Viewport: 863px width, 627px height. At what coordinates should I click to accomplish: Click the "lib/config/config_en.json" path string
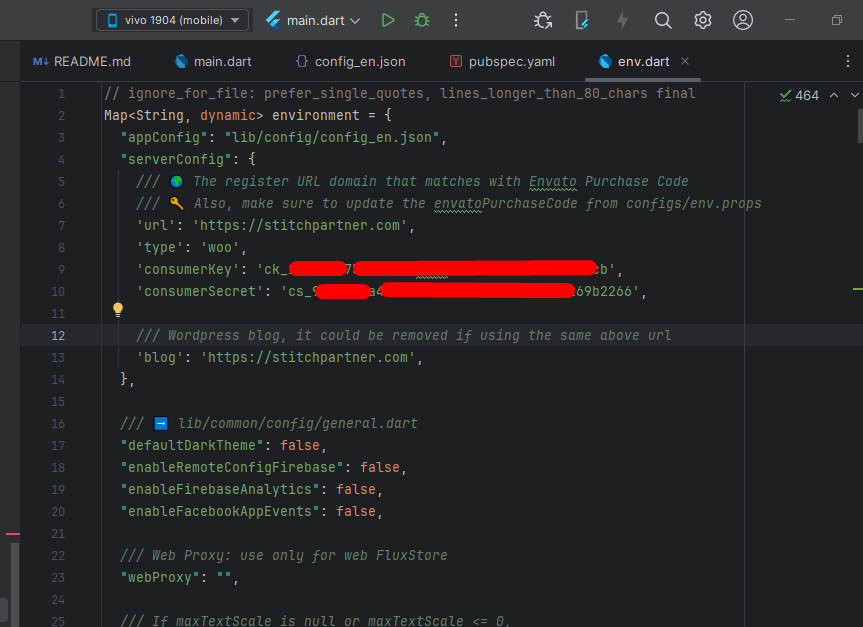point(332,137)
